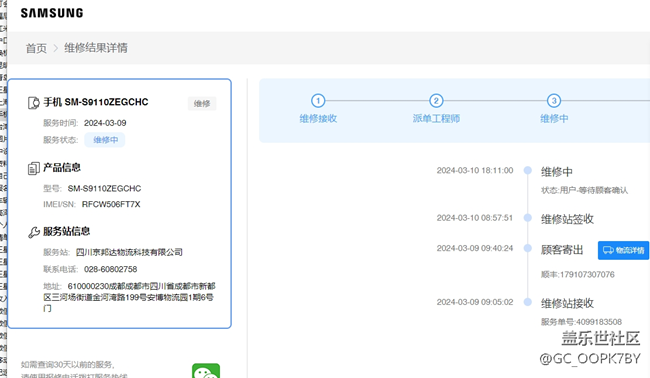The width and height of the screenshot is (650, 378).
Task: Click timeline entry title 维修中
Action: coord(557,172)
